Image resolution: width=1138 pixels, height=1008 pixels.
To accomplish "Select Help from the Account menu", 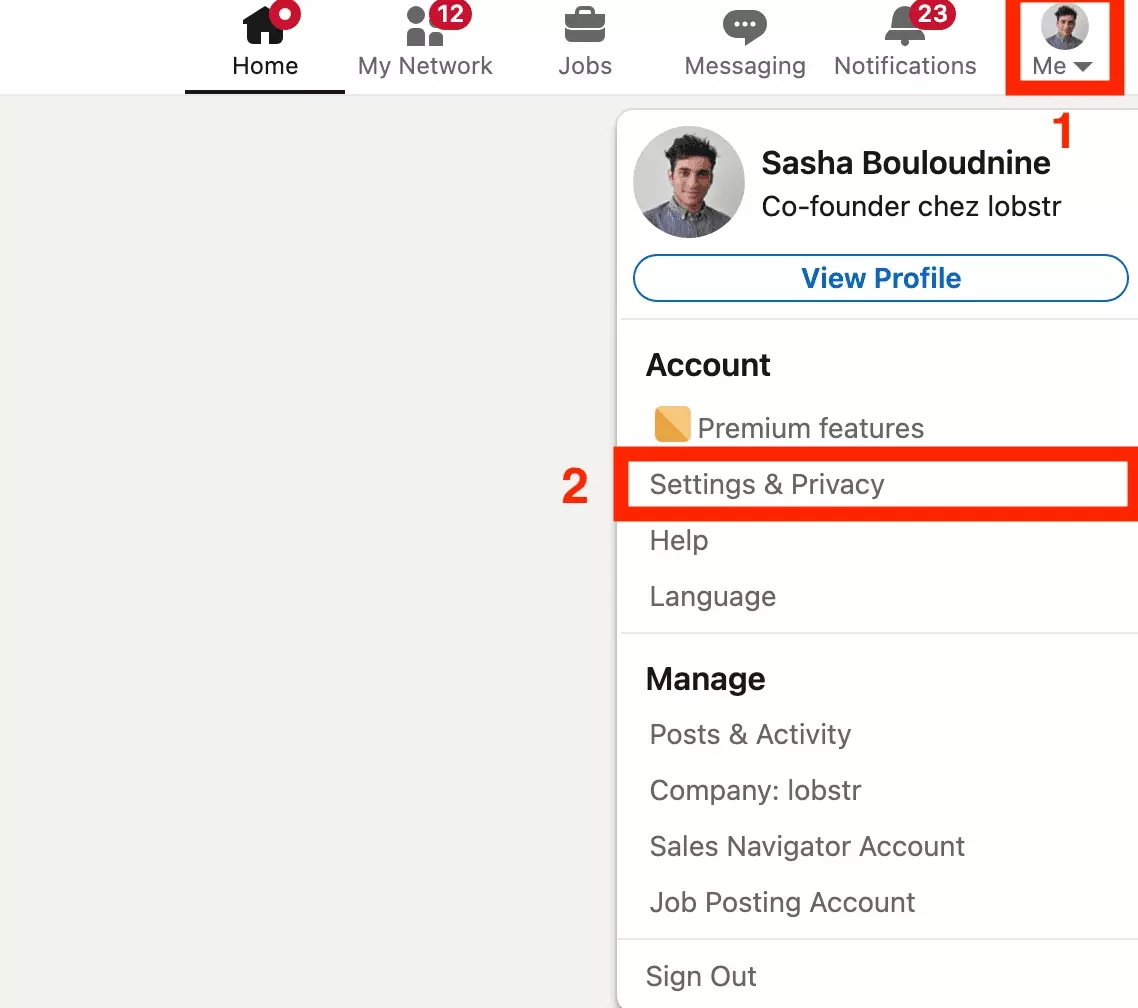I will point(678,540).
